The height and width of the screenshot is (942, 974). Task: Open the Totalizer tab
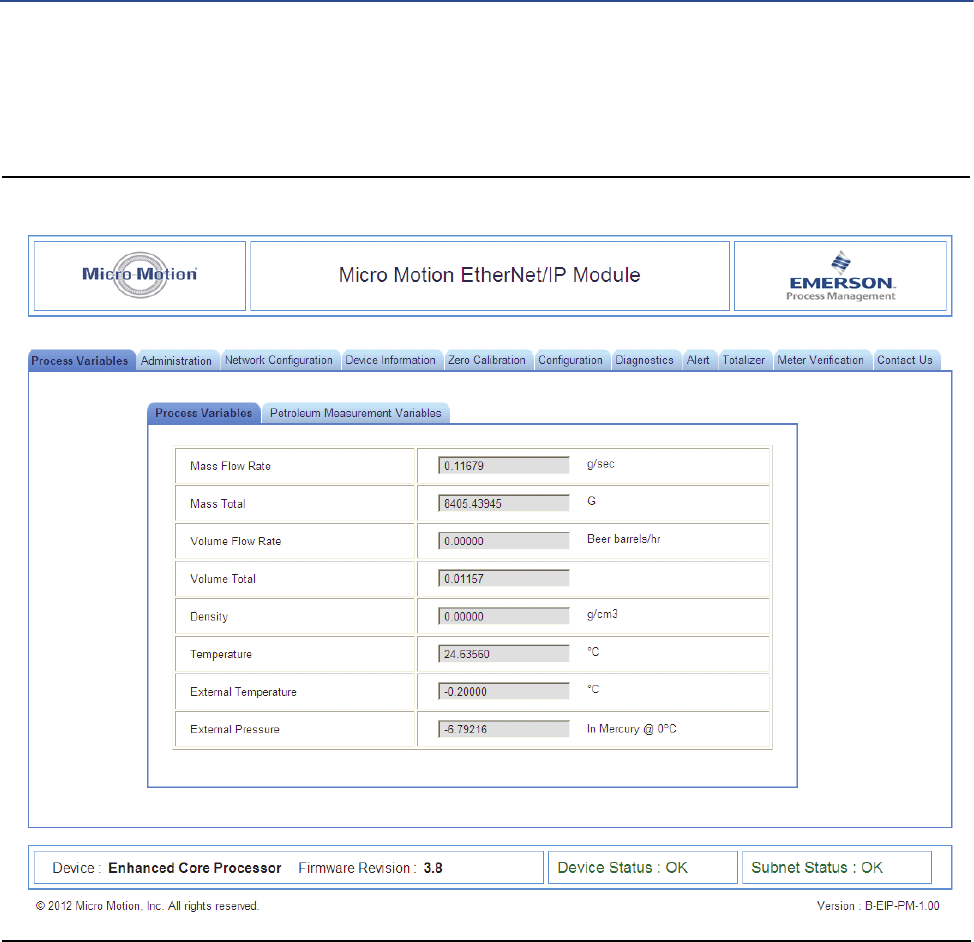point(744,360)
